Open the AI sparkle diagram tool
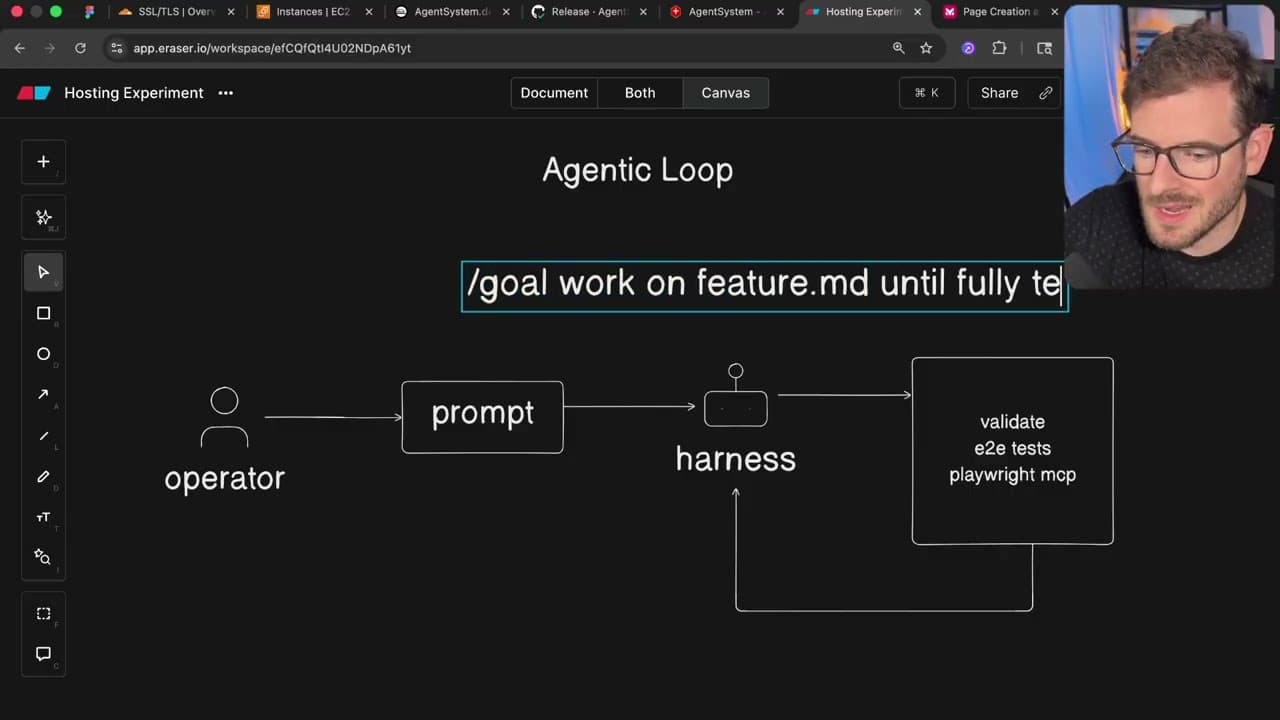1280x720 pixels. pos(43,217)
